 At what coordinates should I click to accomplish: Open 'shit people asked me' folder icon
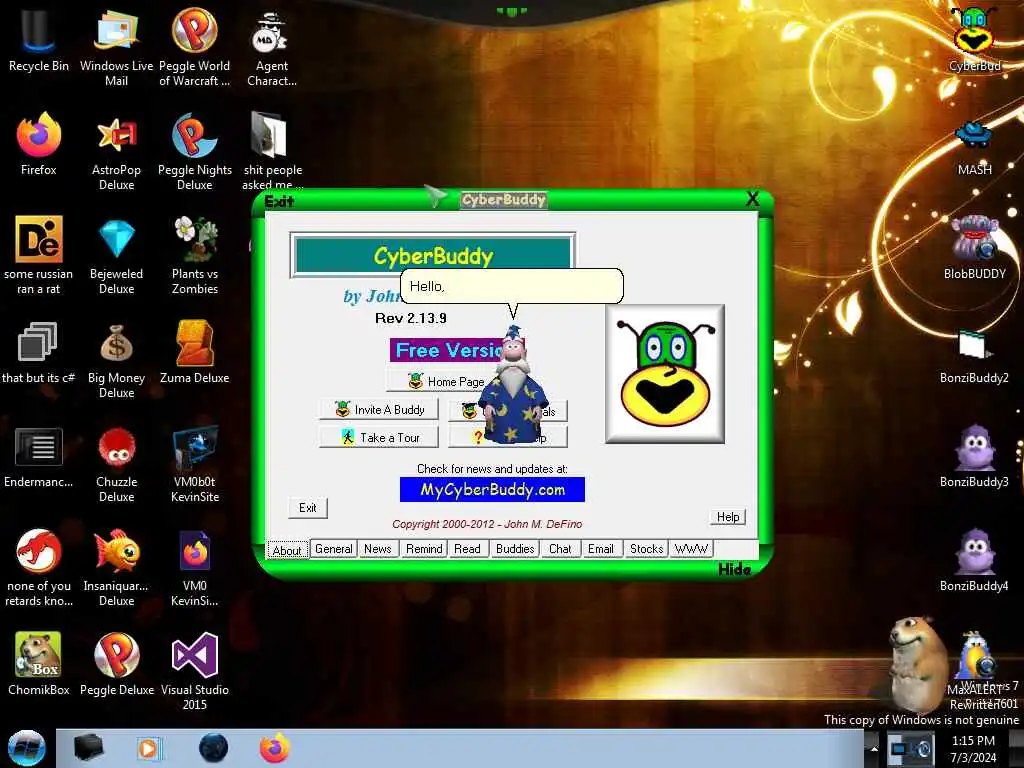[272, 152]
